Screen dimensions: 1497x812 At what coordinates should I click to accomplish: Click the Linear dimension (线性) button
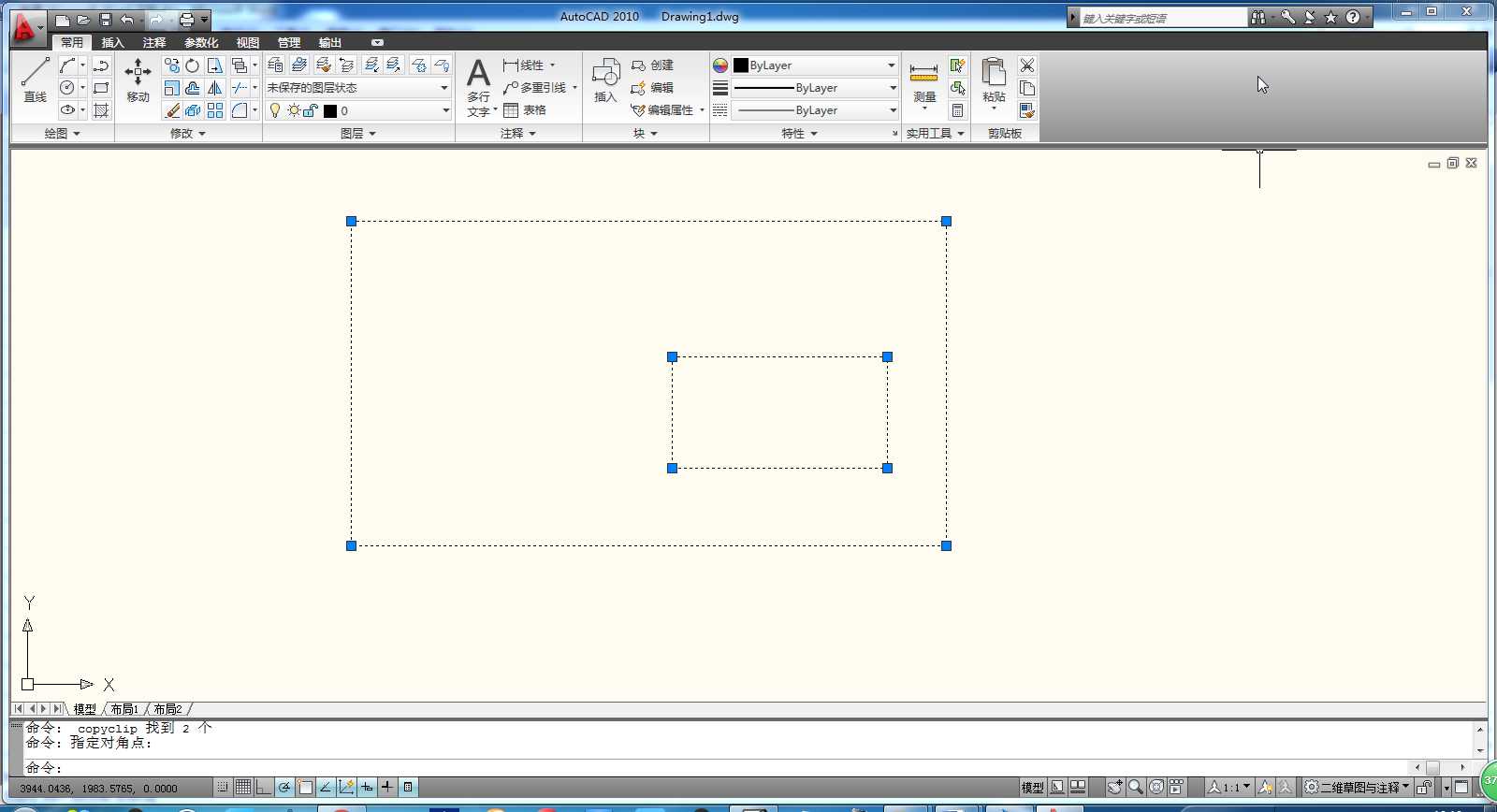[524, 65]
